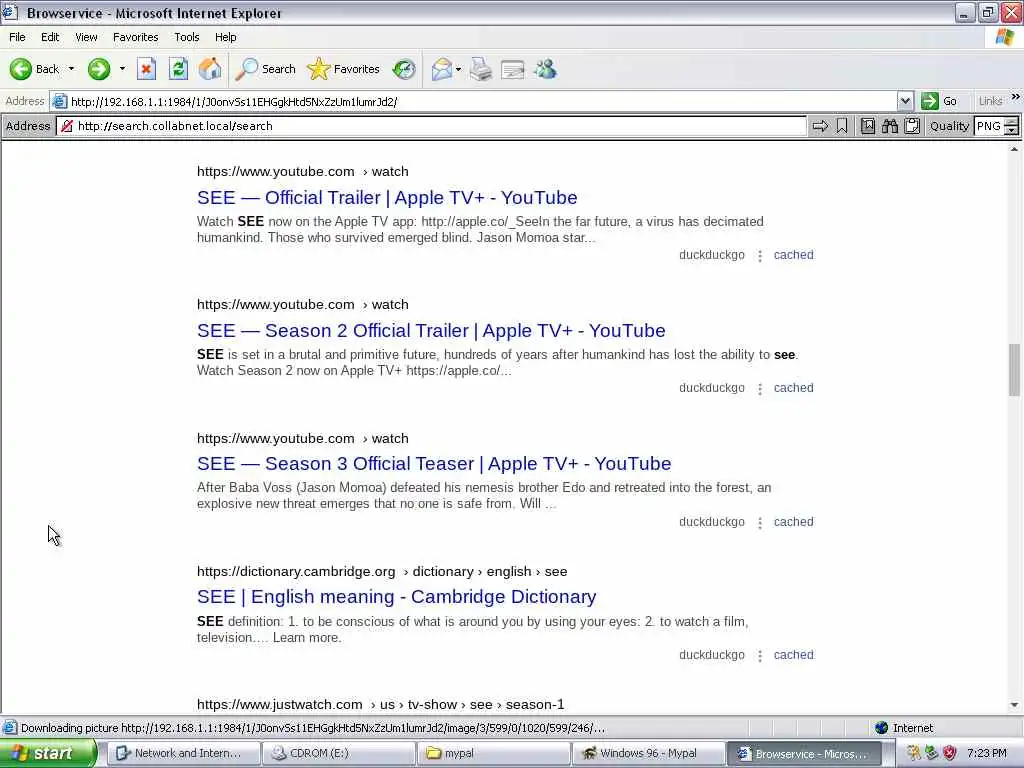Click the IE Back arrow button

pyautogui.click(x=34, y=69)
